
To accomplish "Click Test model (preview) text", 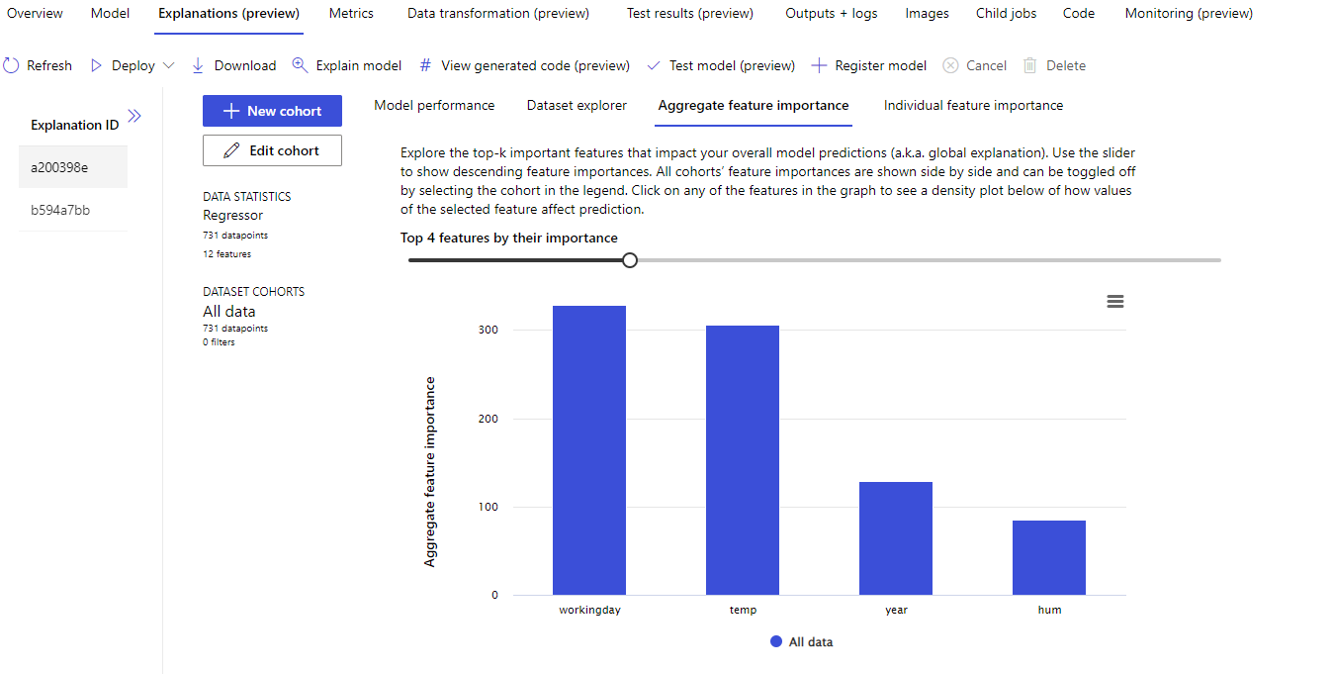I will (732, 65).
